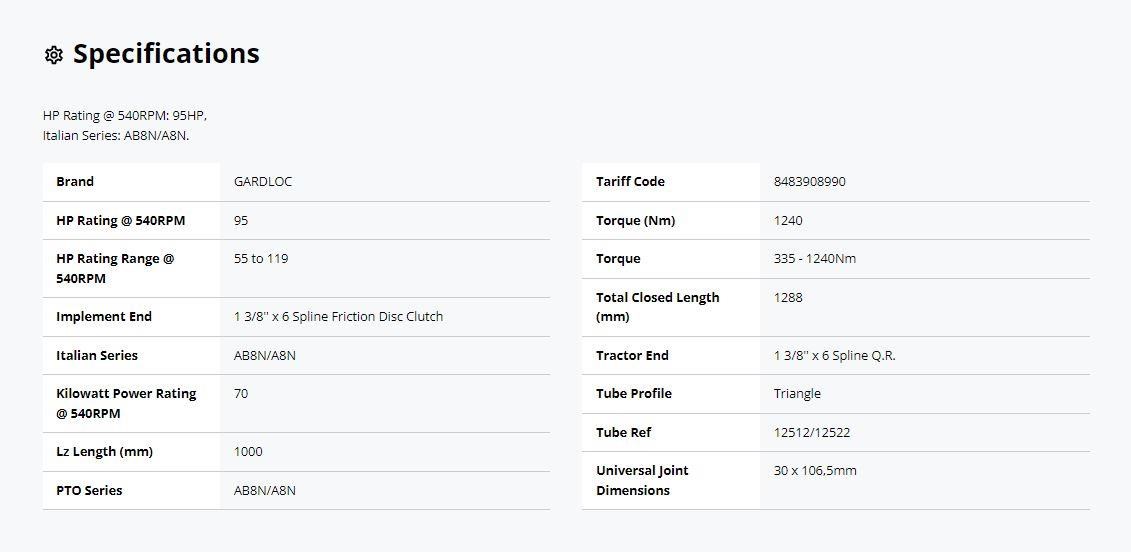
Task: Select the Tractor End spline Q.R. value
Action: pos(834,356)
